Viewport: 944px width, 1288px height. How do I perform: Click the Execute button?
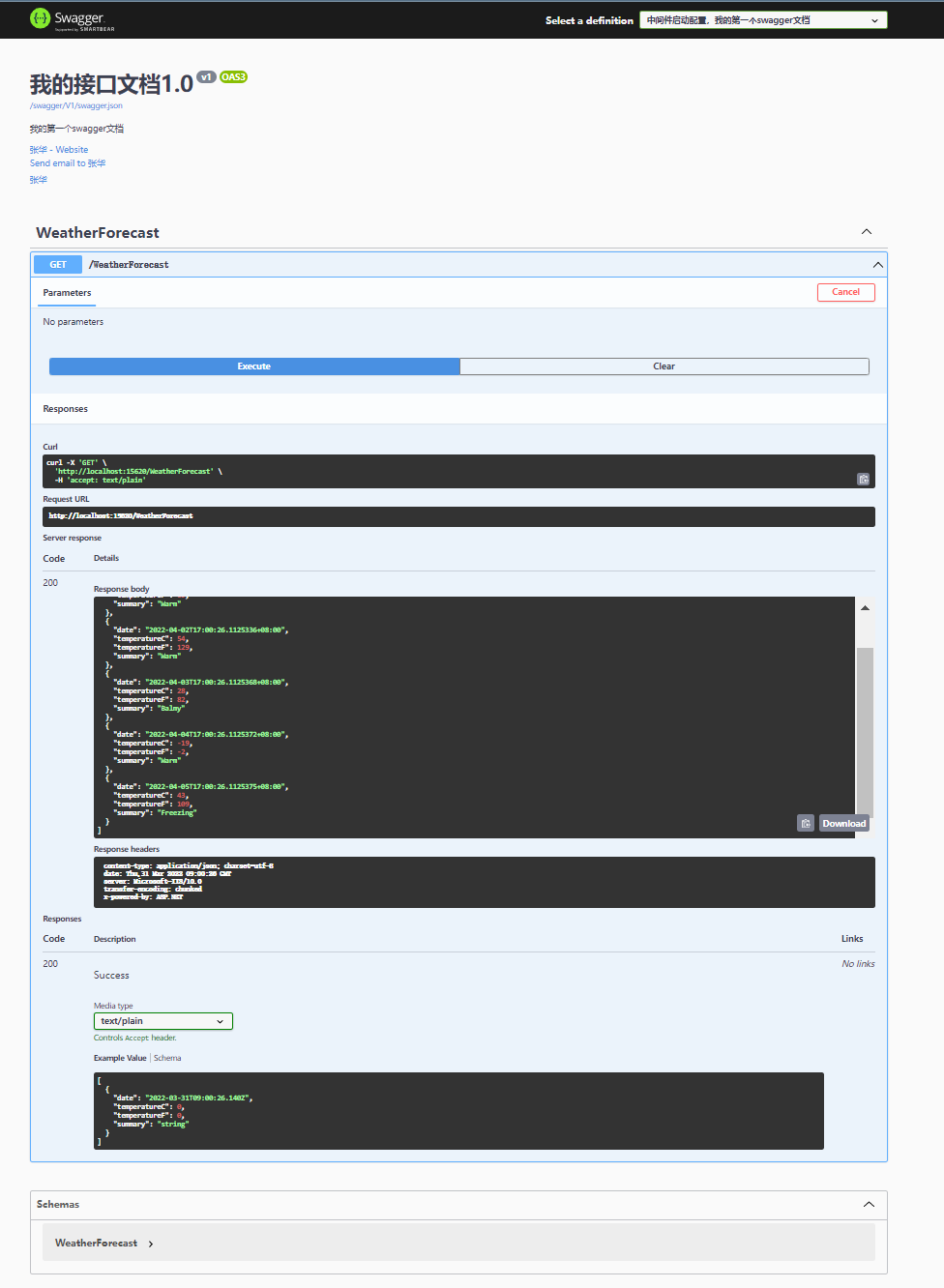tap(254, 366)
